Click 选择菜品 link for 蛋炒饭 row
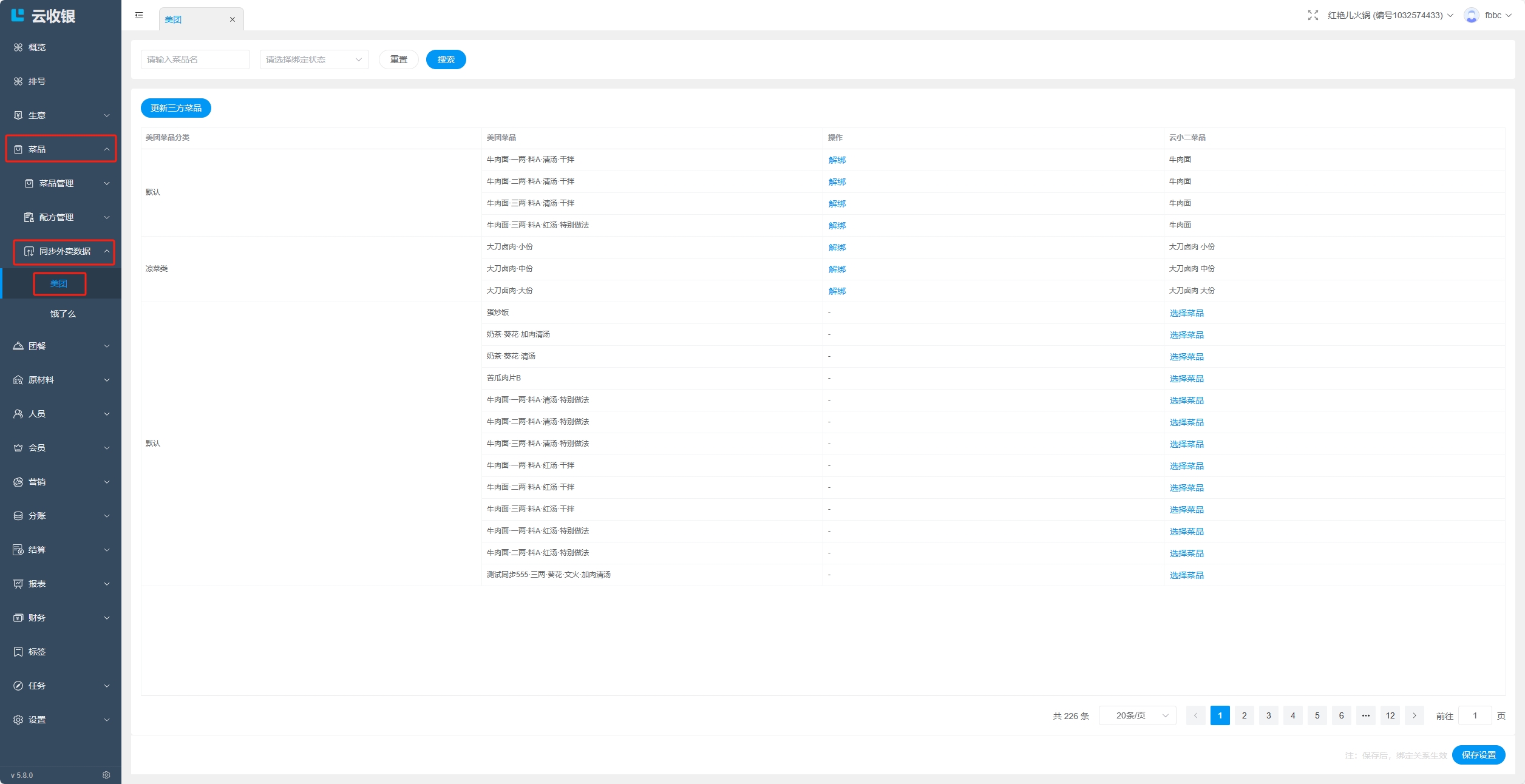 click(1186, 313)
